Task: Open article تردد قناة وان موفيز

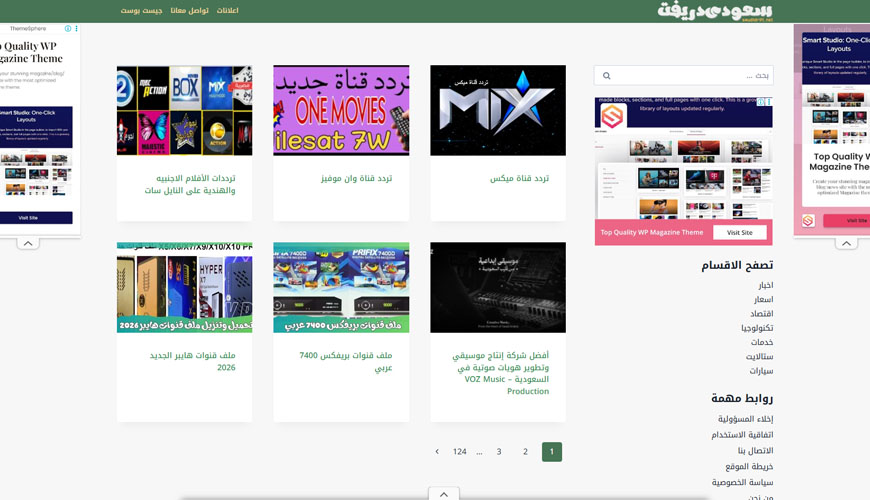Action: [x=356, y=178]
